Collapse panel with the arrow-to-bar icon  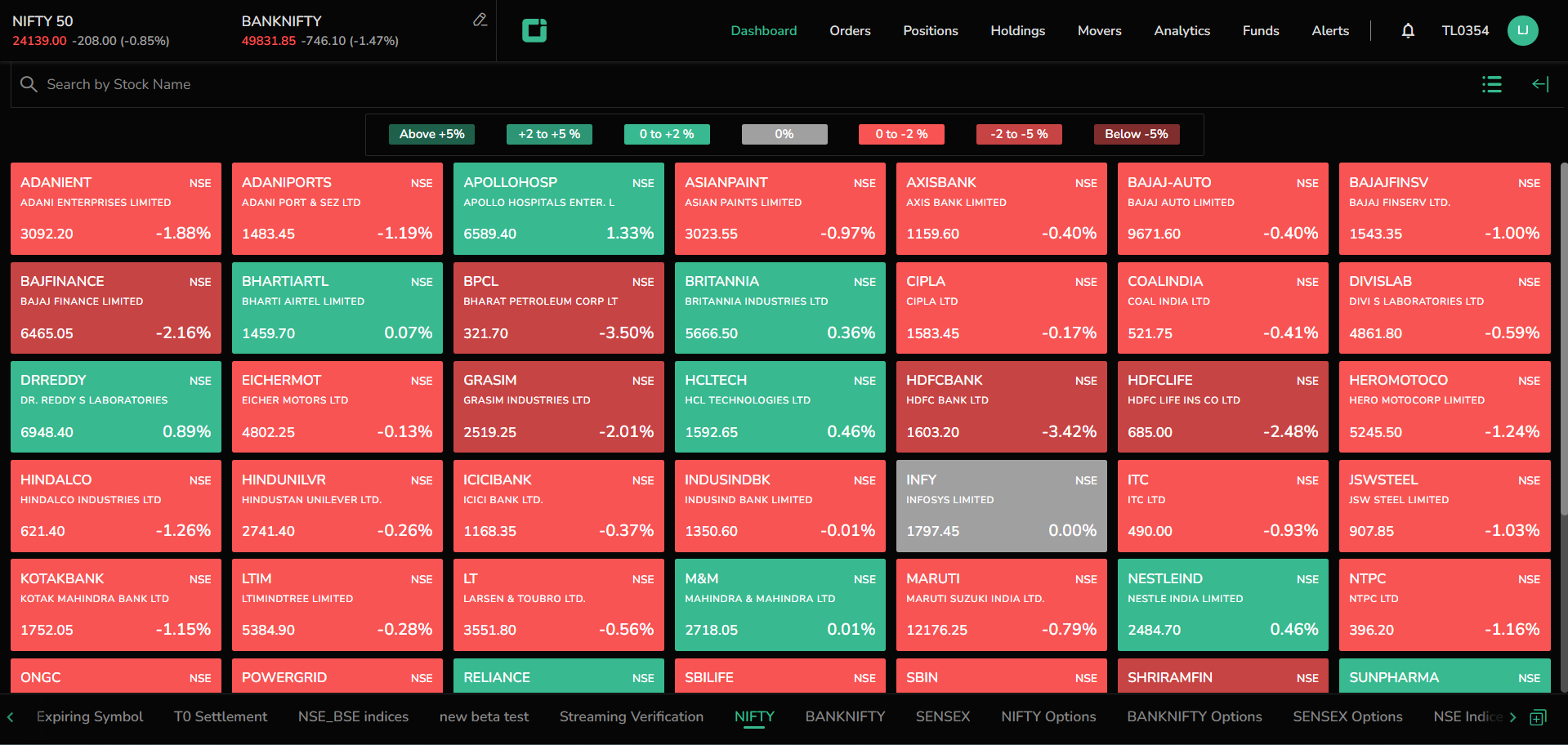1540,84
